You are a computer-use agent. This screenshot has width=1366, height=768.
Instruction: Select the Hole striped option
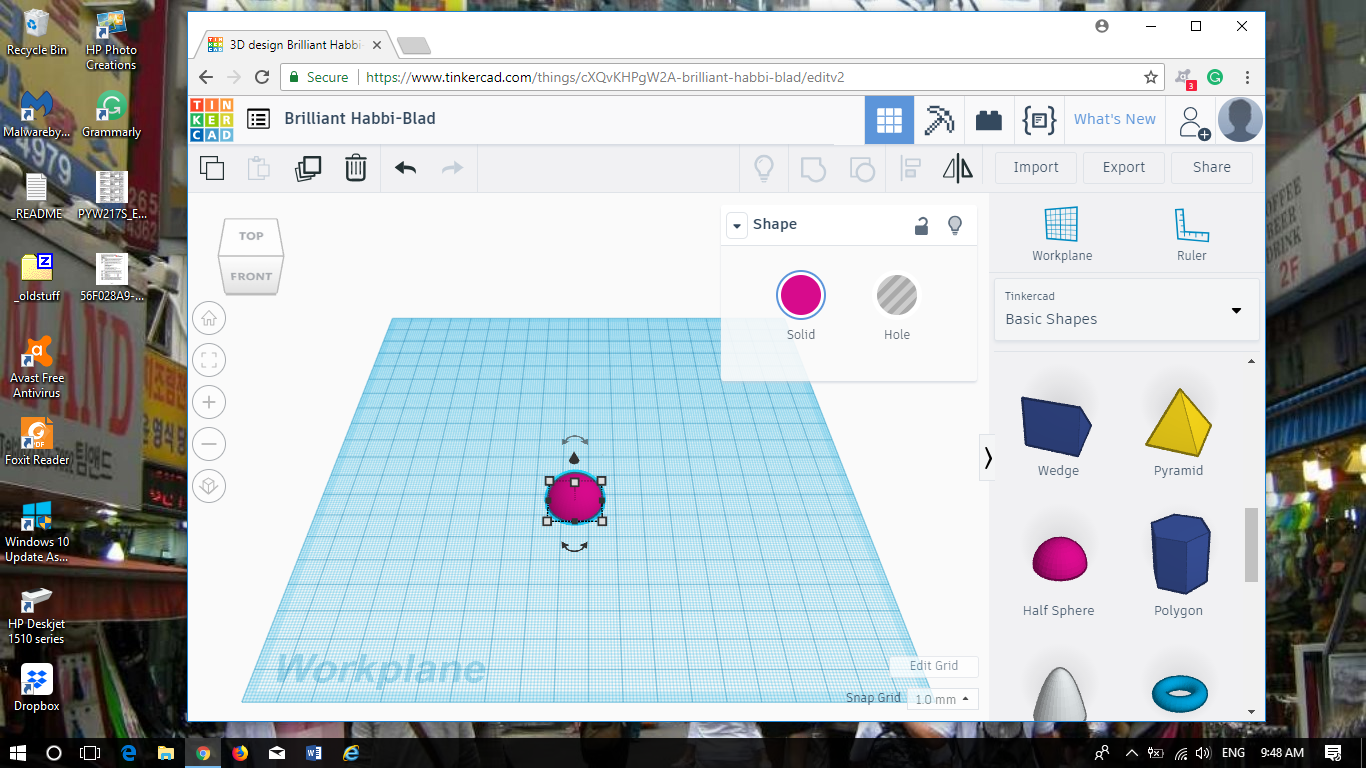[897, 295]
